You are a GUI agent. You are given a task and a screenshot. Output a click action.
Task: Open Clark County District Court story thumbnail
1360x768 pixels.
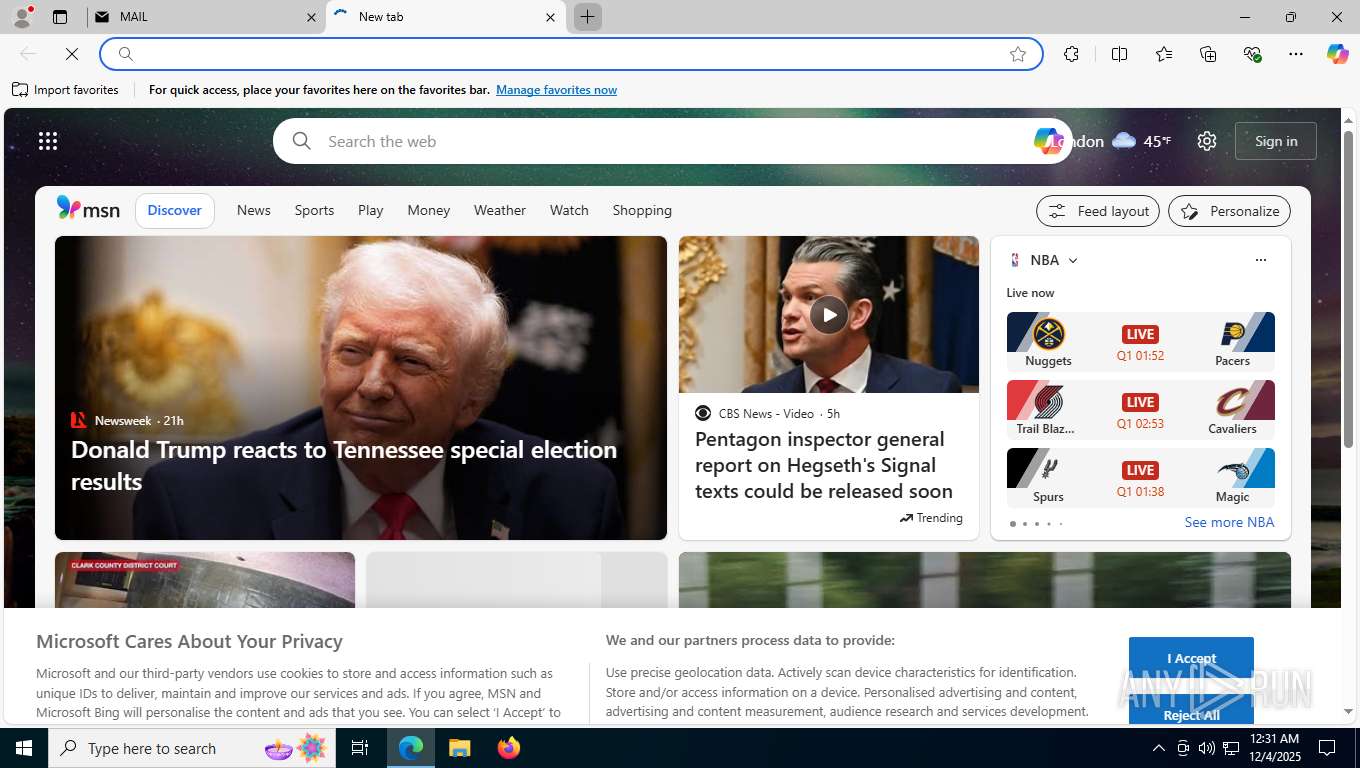tap(205, 580)
